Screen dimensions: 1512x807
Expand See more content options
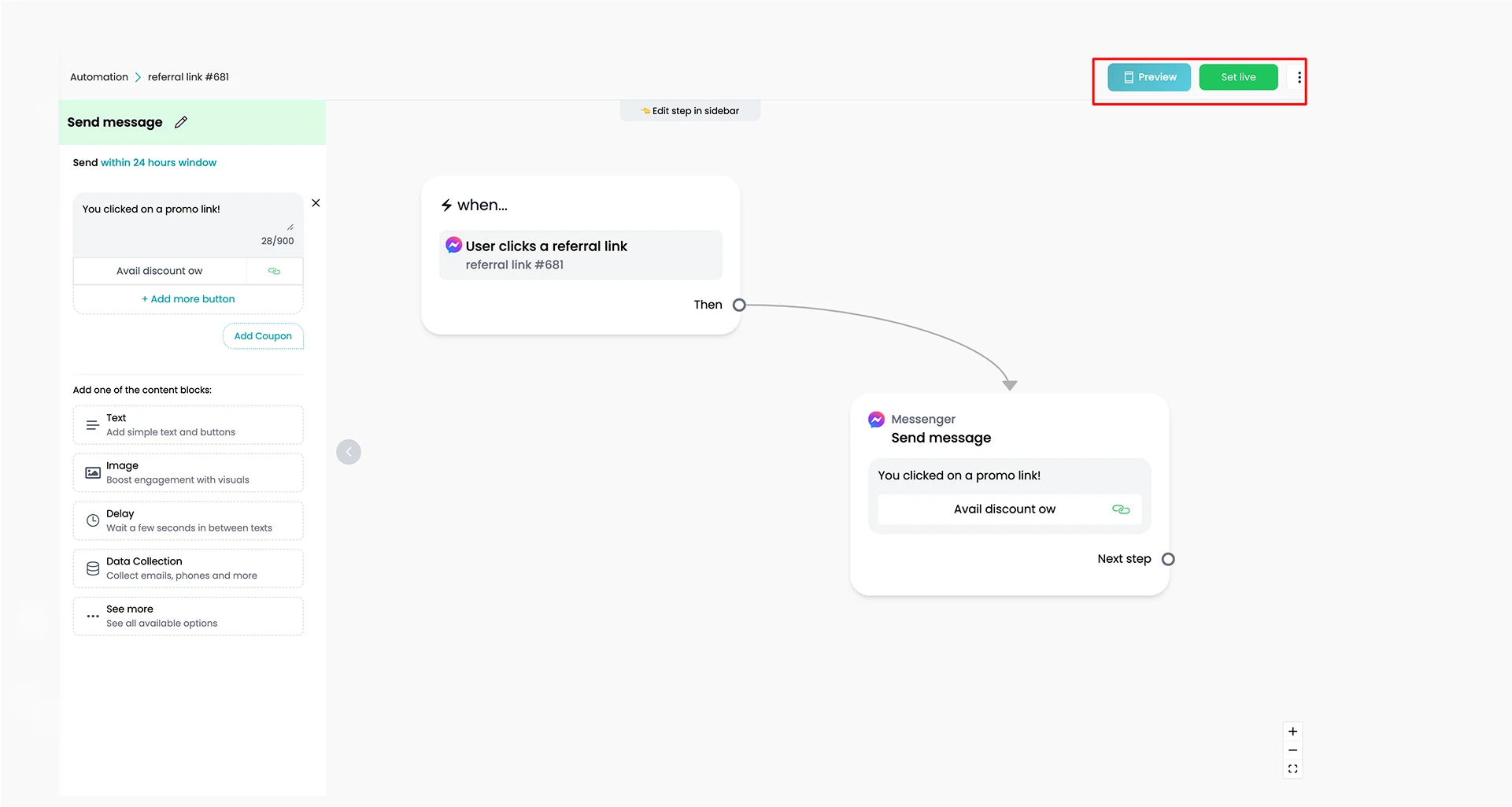(x=188, y=616)
